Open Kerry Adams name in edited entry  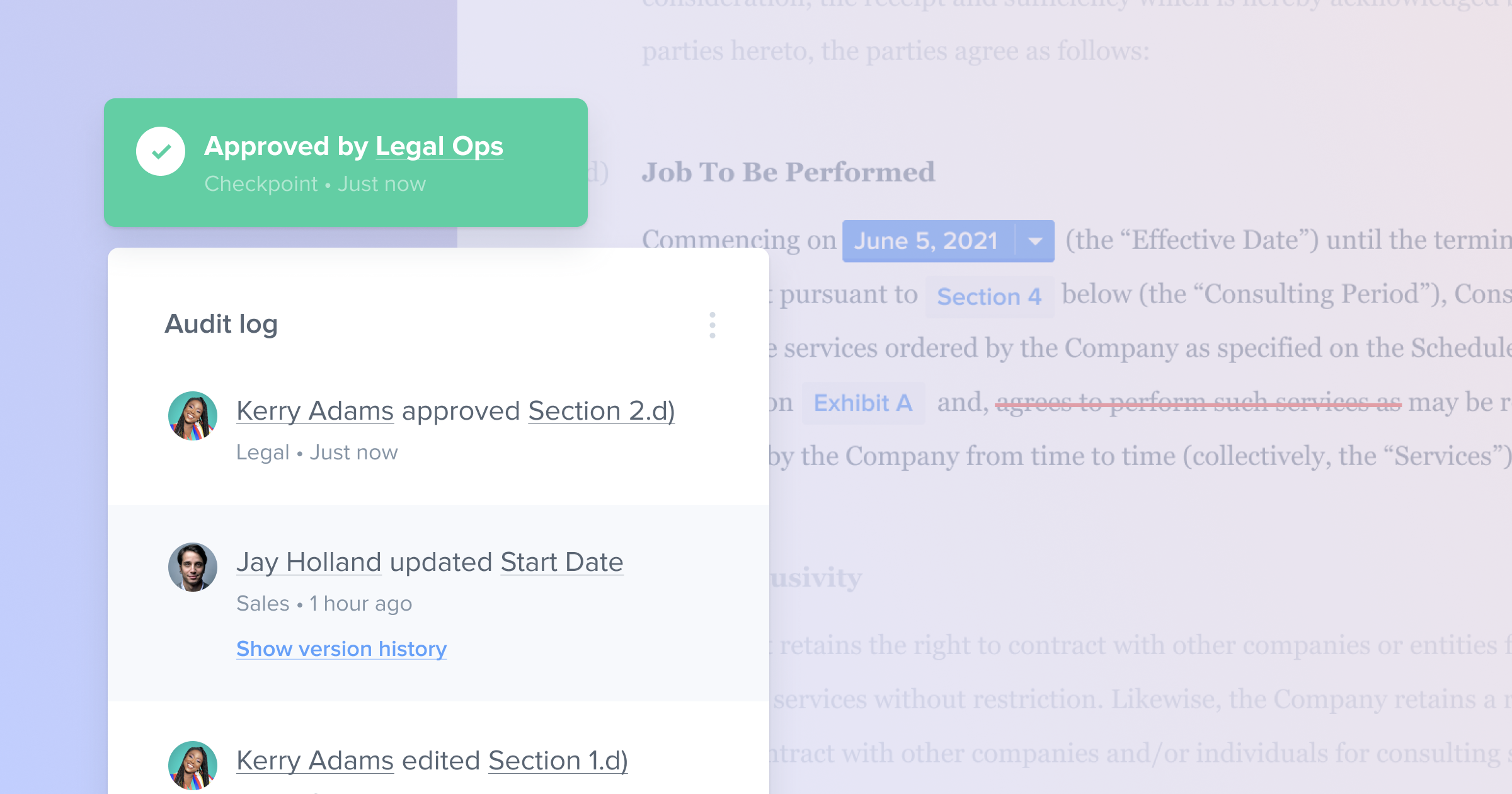315,761
